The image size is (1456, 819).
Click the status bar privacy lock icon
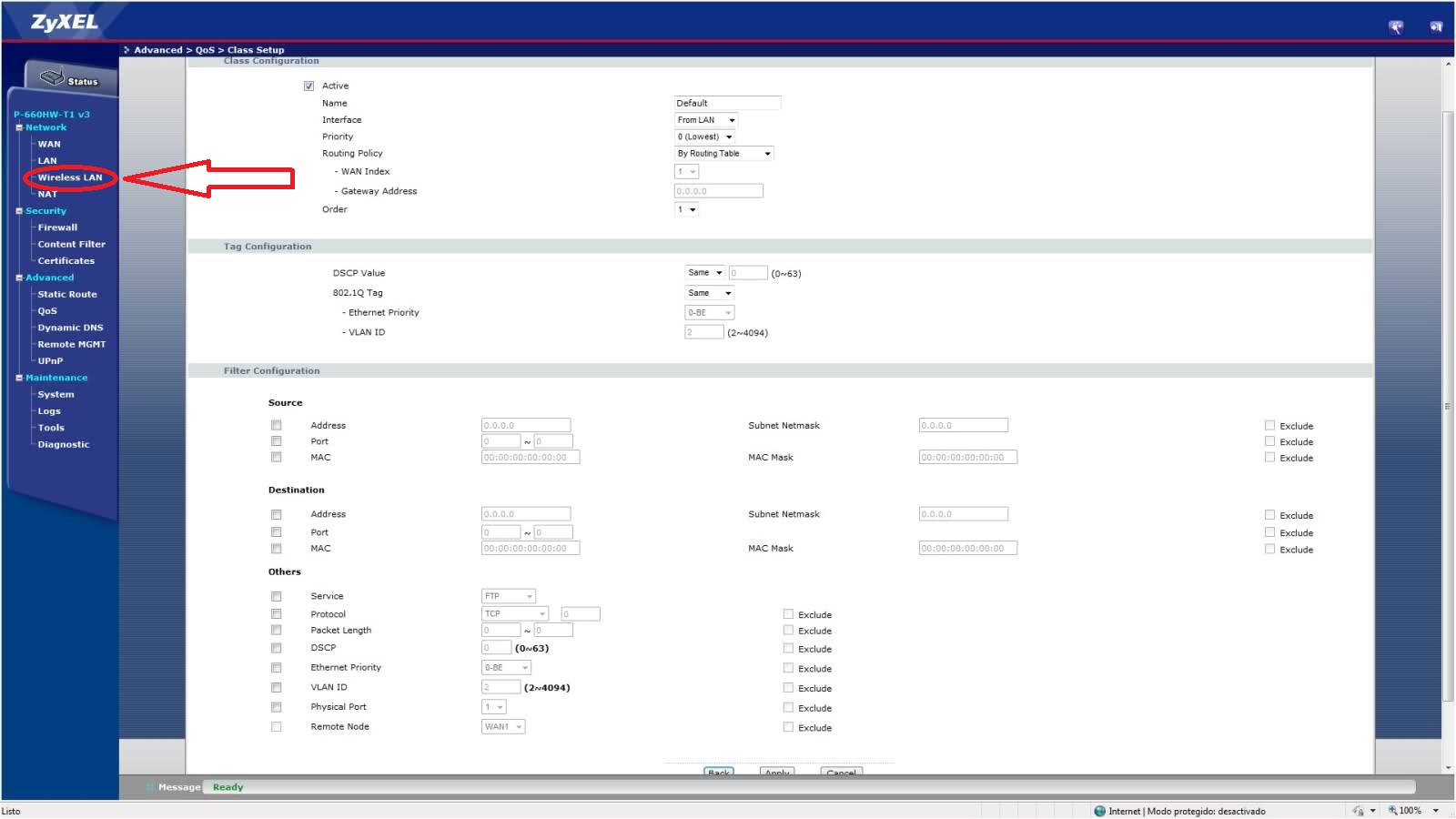pyautogui.click(x=1359, y=811)
